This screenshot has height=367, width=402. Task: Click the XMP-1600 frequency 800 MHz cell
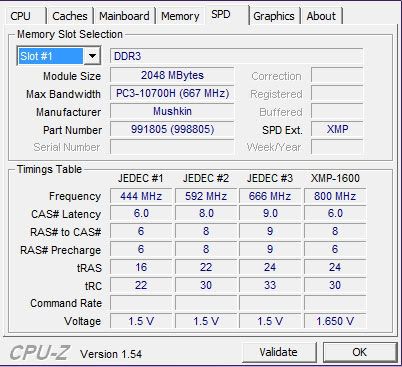[x=335, y=196]
